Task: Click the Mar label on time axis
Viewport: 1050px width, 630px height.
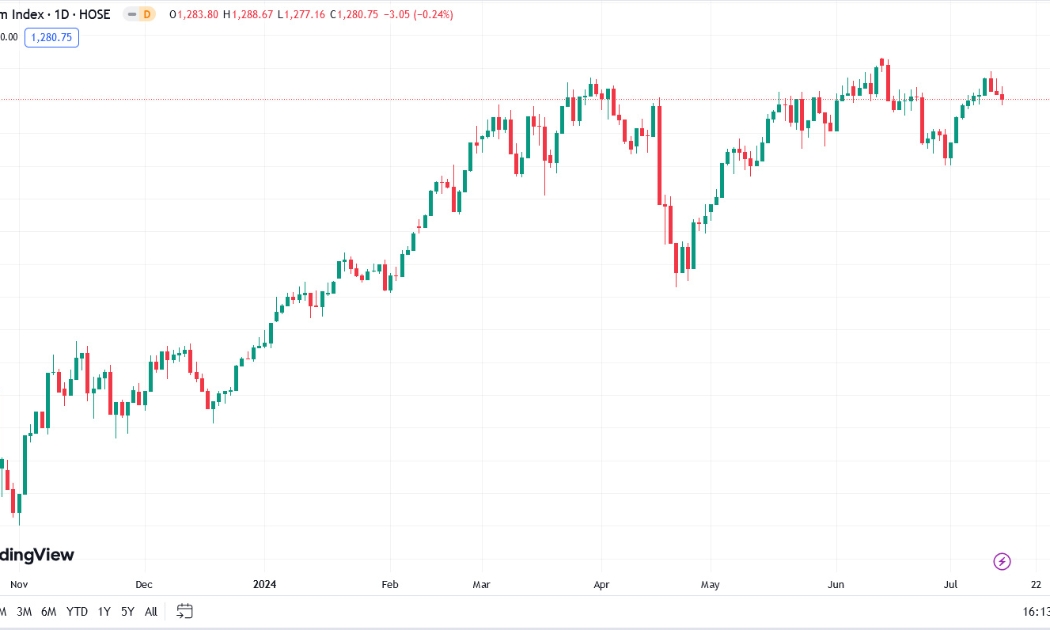Action: pyautogui.click(x=481, y=584)
